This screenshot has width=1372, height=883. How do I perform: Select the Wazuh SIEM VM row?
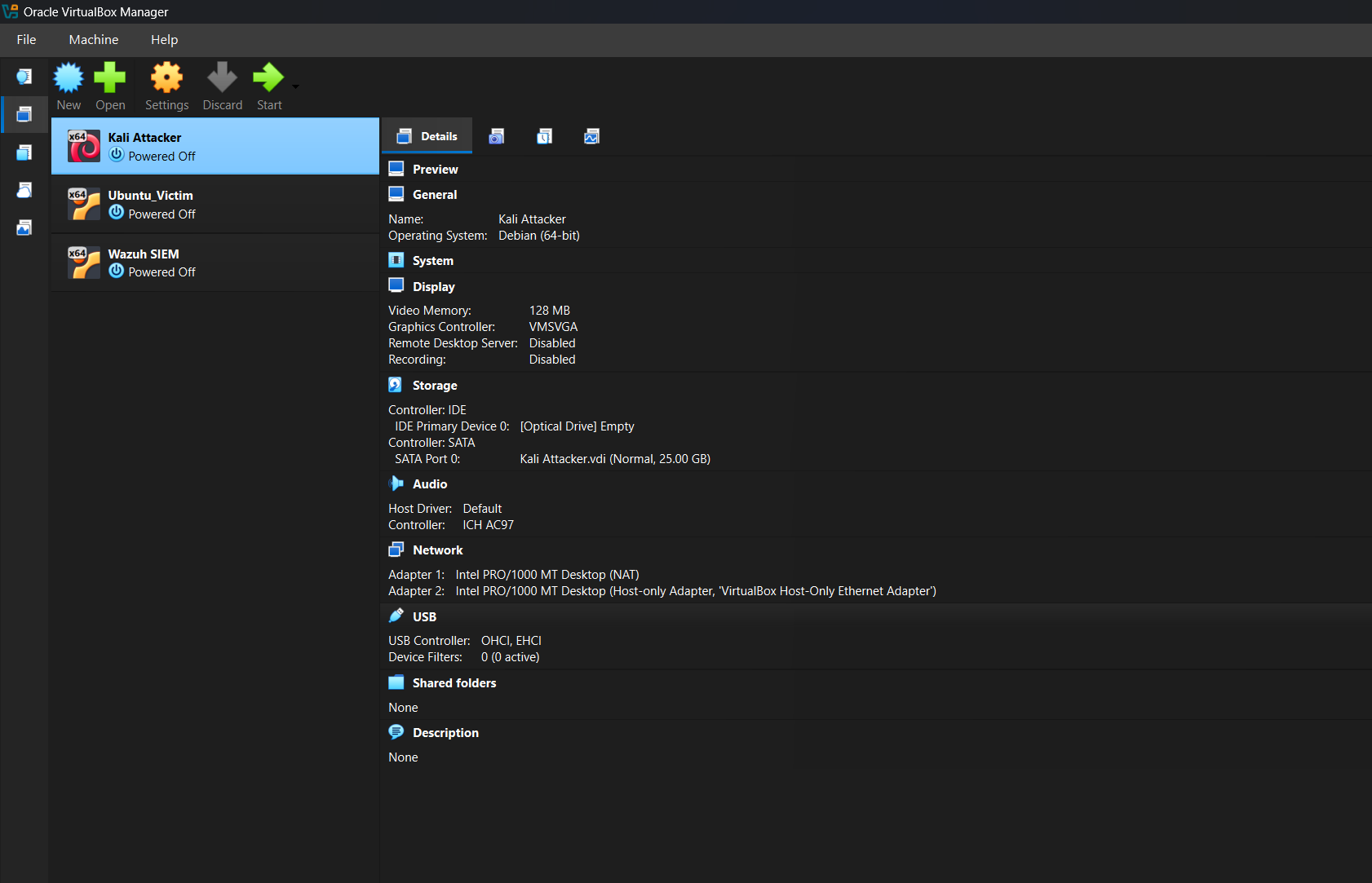coord(215,263)
